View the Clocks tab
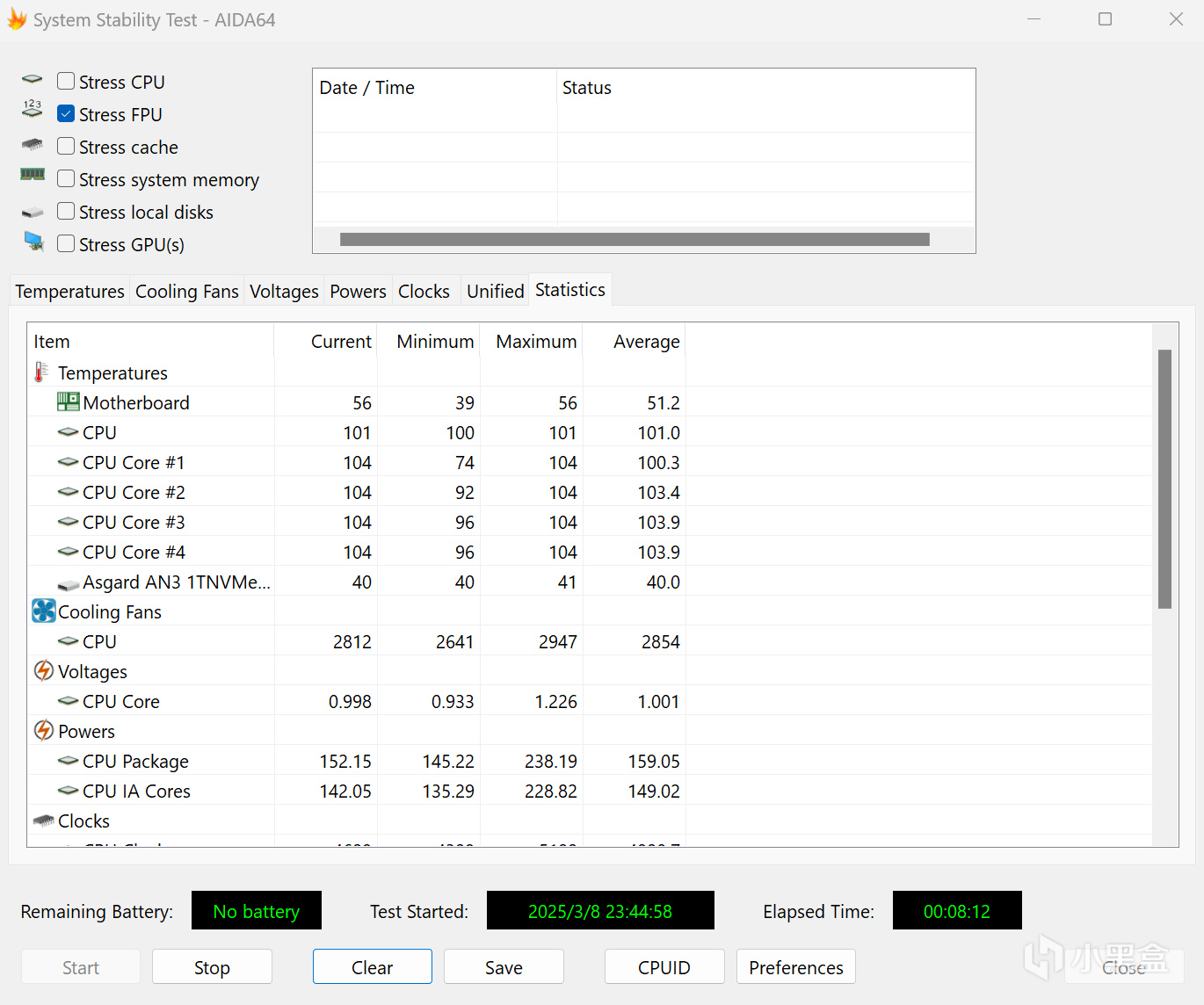 point(424,291)
